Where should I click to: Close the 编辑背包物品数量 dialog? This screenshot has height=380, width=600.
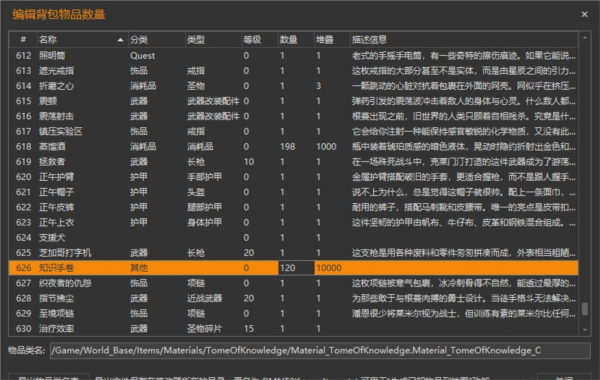click(x=584, y=15)
